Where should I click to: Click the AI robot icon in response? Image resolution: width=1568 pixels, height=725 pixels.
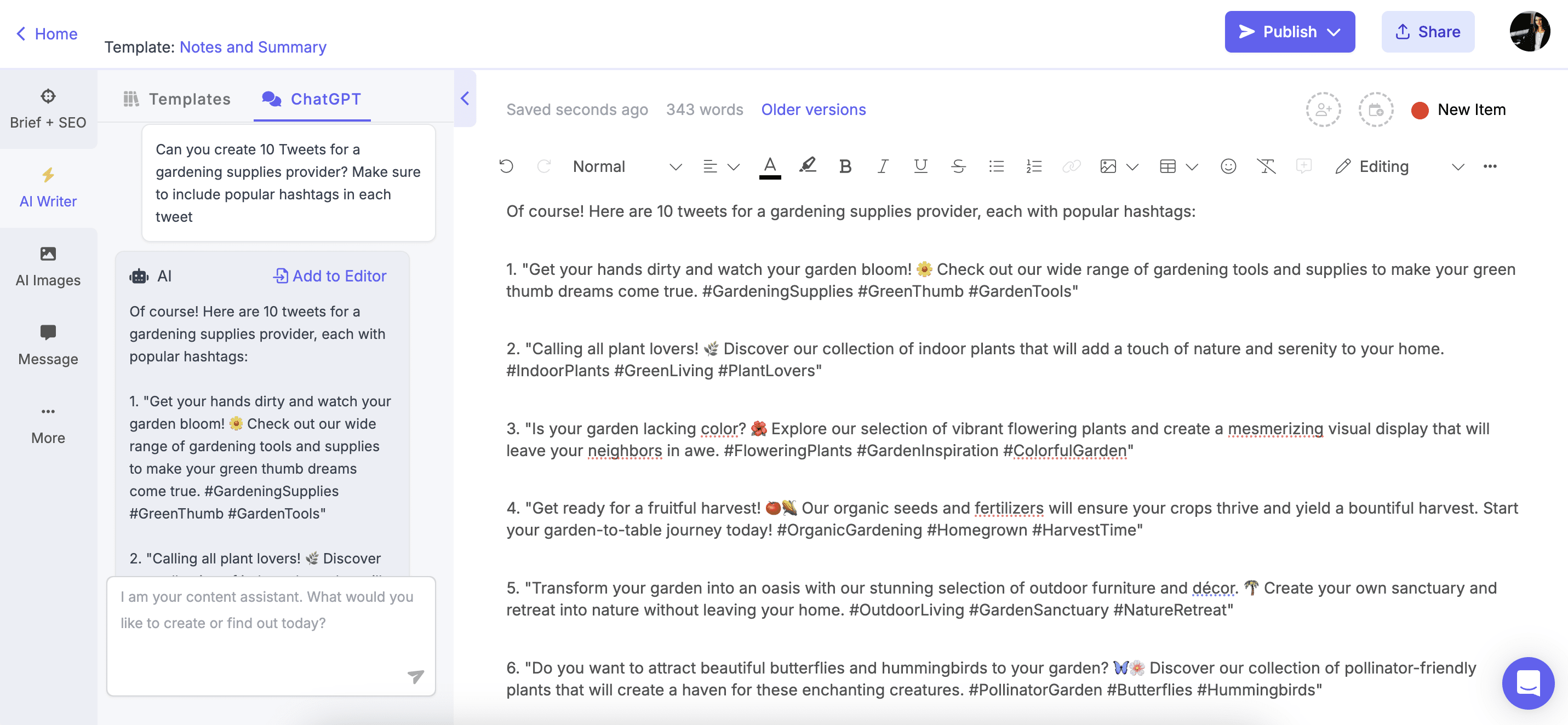[x=139, y=276]
